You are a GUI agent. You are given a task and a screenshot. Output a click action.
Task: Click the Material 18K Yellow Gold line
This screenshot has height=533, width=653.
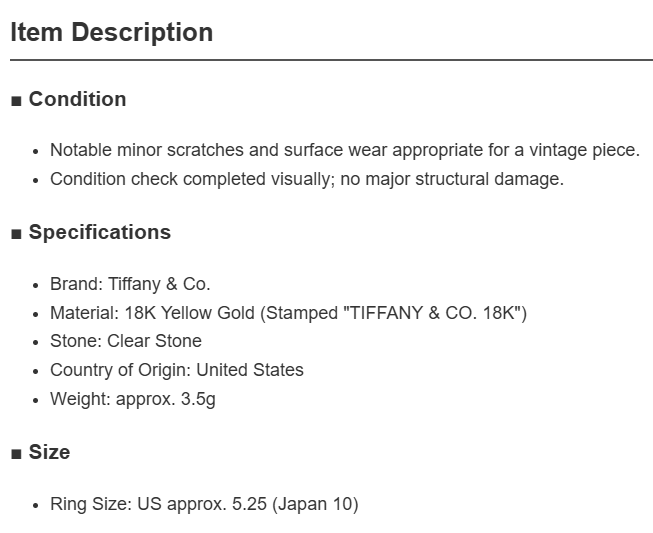288,313
